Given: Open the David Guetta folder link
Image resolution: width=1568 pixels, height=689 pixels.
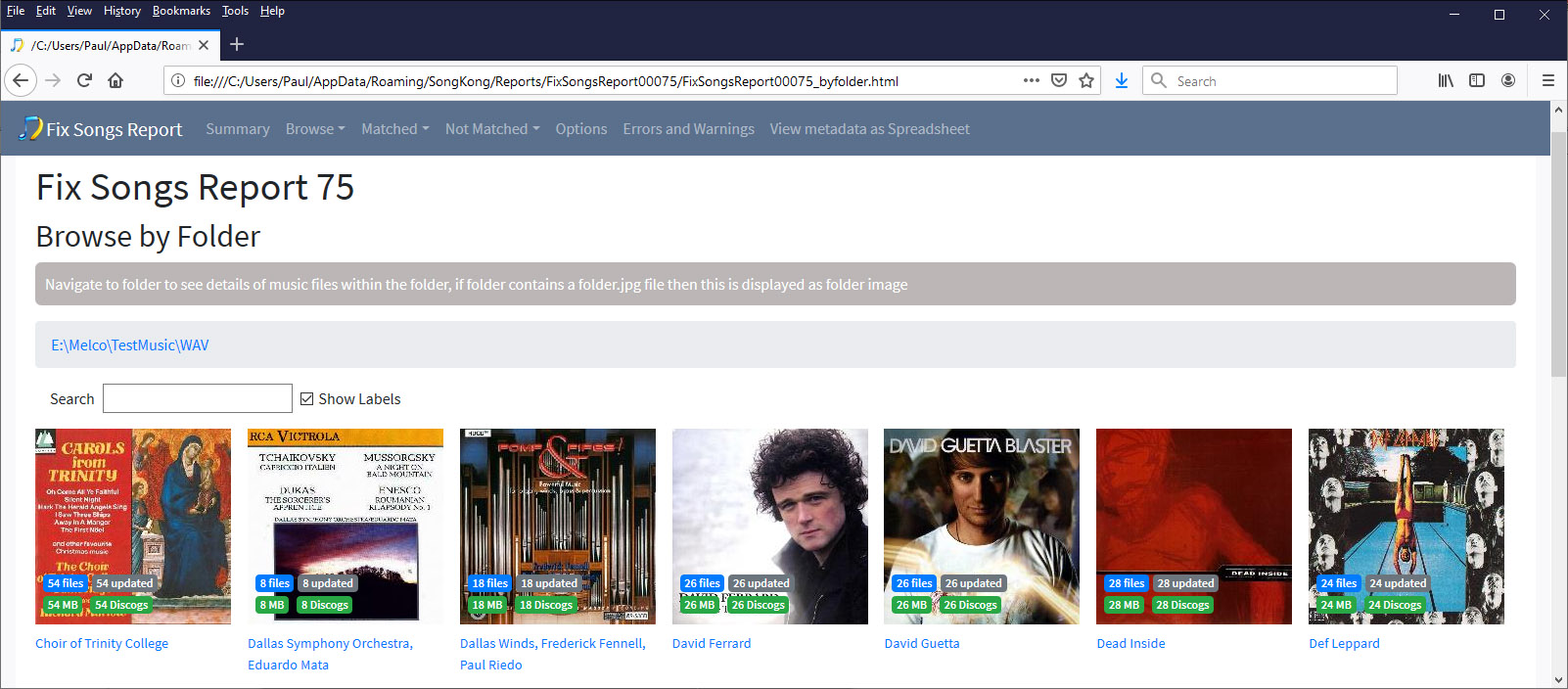Looking at the screenshot, I should (x=922, y=644).
